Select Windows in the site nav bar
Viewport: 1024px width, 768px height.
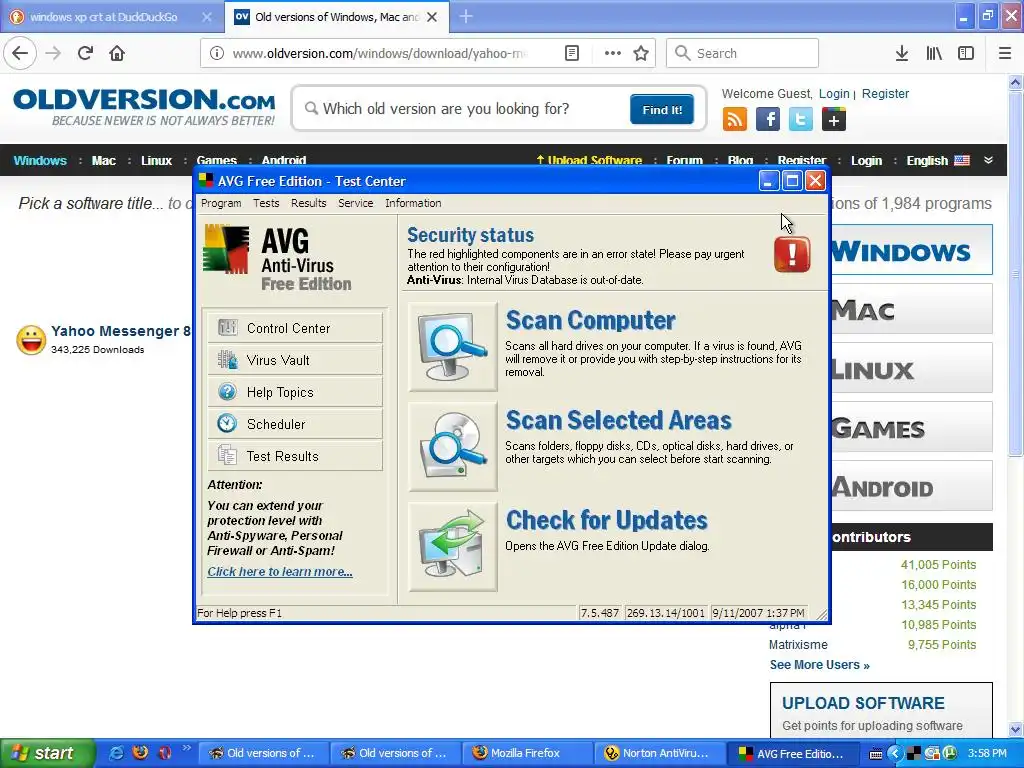(40, 161)
